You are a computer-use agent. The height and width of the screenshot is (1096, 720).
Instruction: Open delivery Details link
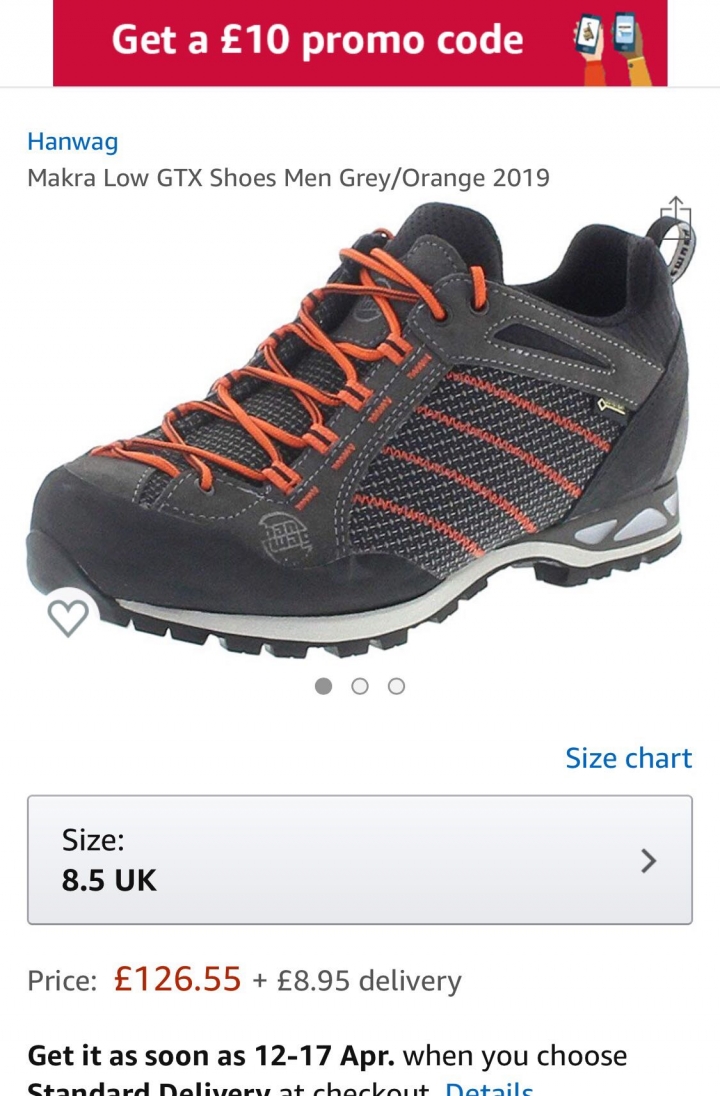(x=489, y=1088)
